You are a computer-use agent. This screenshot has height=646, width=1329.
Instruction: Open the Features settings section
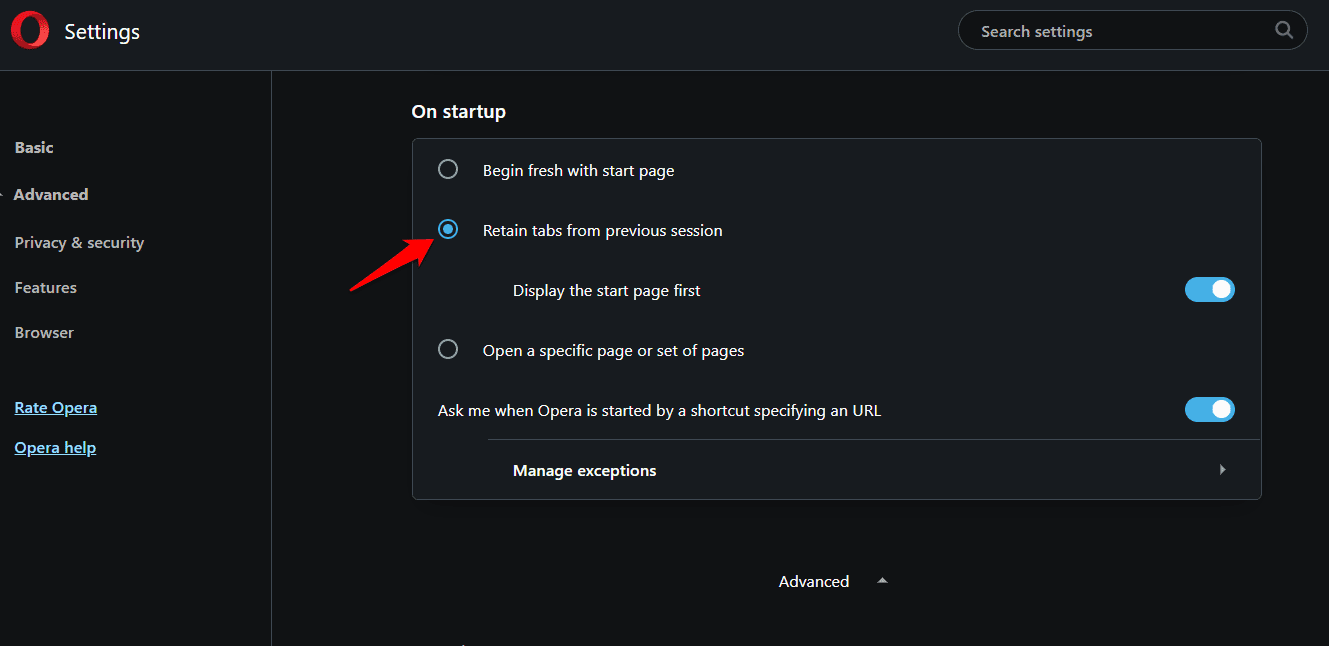pos(45,287)
